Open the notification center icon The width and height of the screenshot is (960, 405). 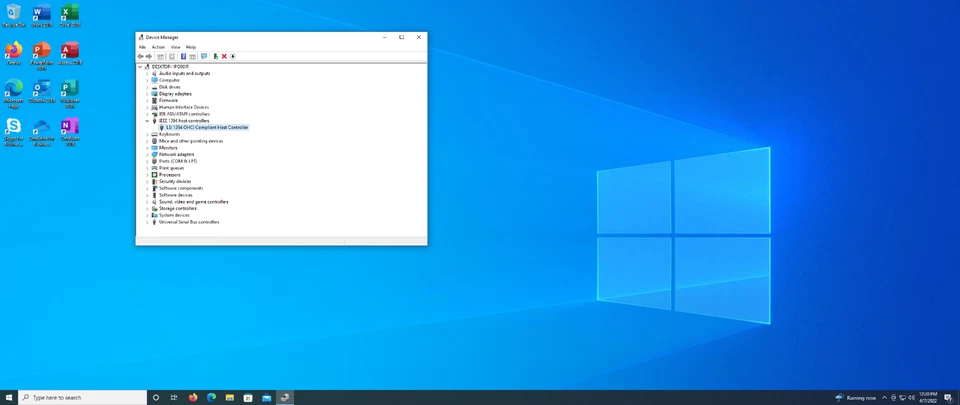[948, 398]
